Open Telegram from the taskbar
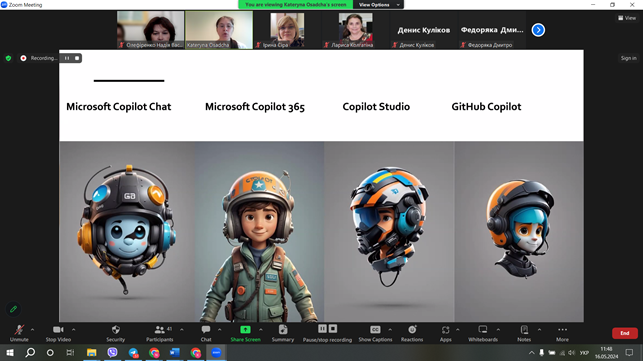The width and height of the screenshot is (643, 361). click(133, 352)
